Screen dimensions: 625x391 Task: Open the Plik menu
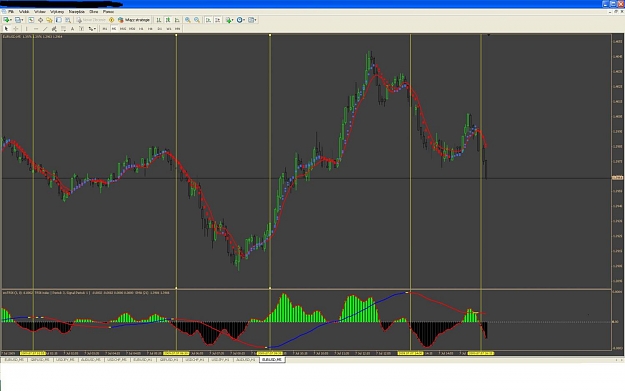11,12
